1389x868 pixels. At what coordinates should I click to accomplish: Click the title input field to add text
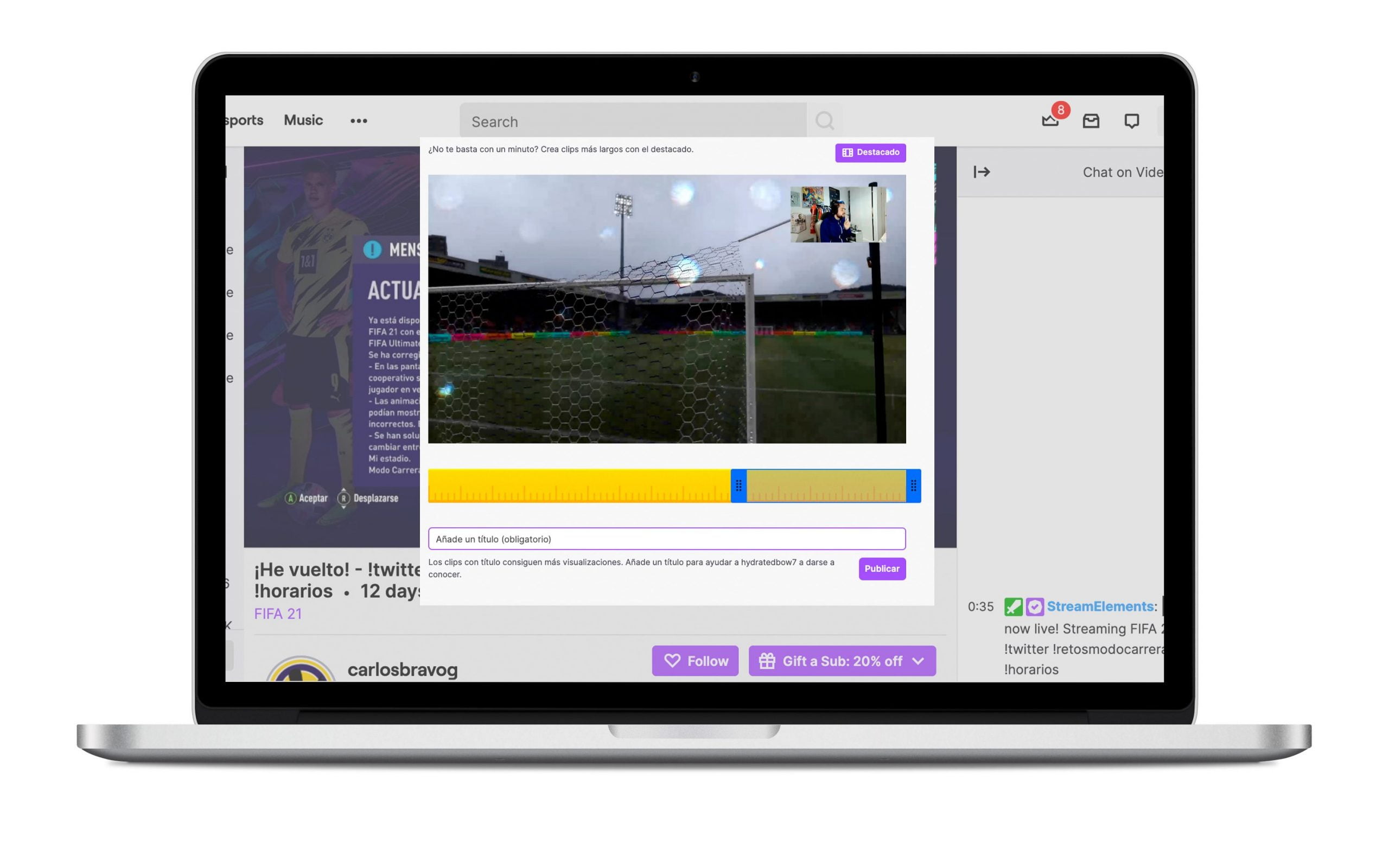pyautogui.click(x=666, y=539)
